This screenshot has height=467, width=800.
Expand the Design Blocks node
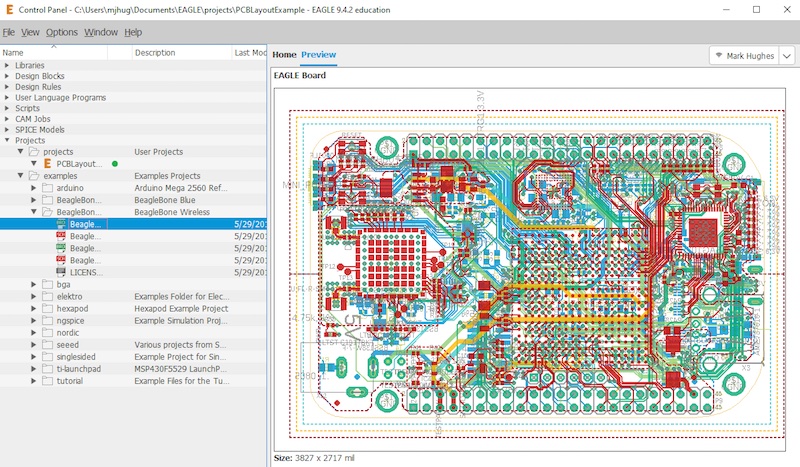[7, 76]
